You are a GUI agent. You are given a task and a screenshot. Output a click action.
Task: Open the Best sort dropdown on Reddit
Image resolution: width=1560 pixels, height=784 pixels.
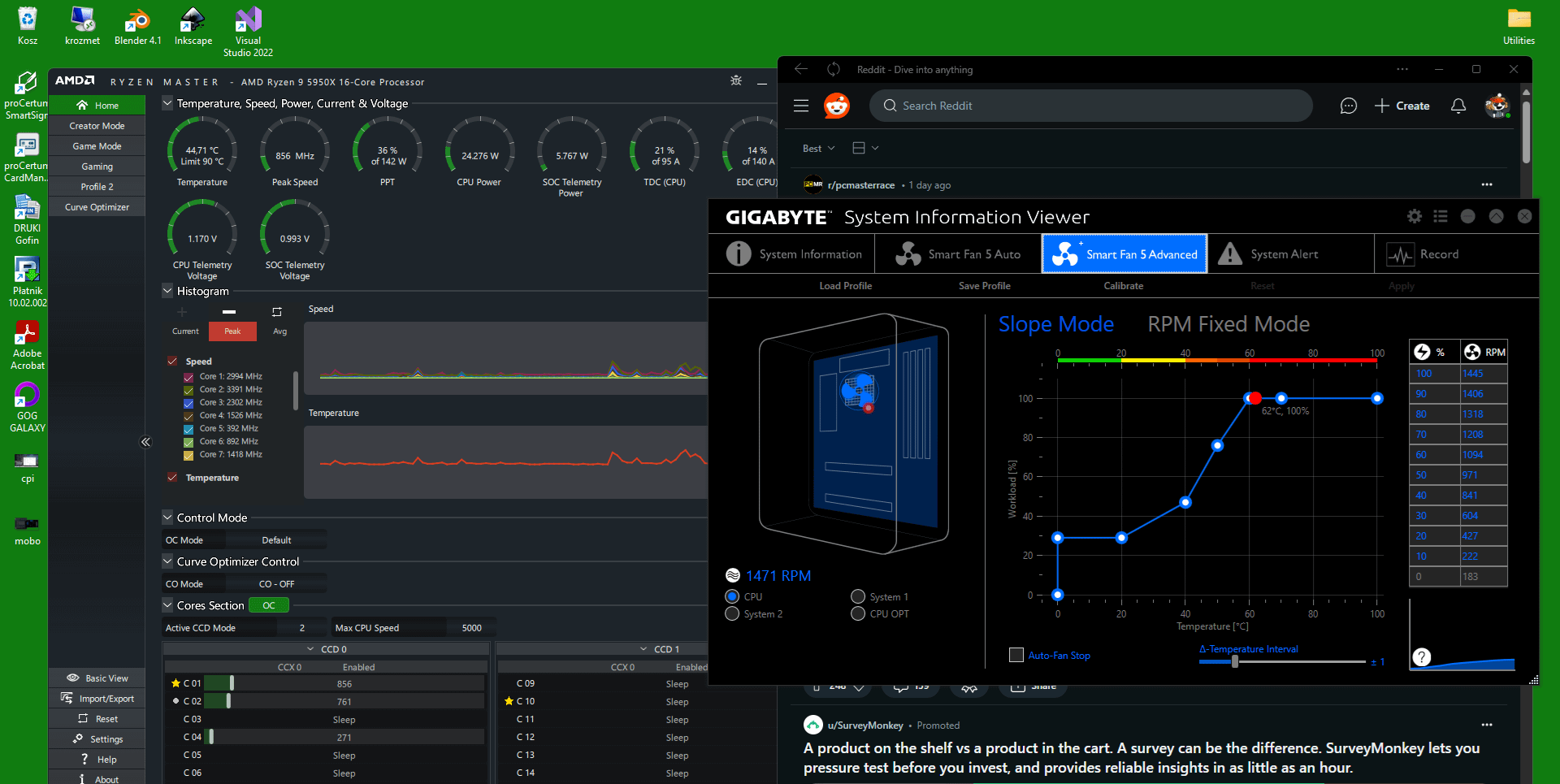tap(818, 148)
